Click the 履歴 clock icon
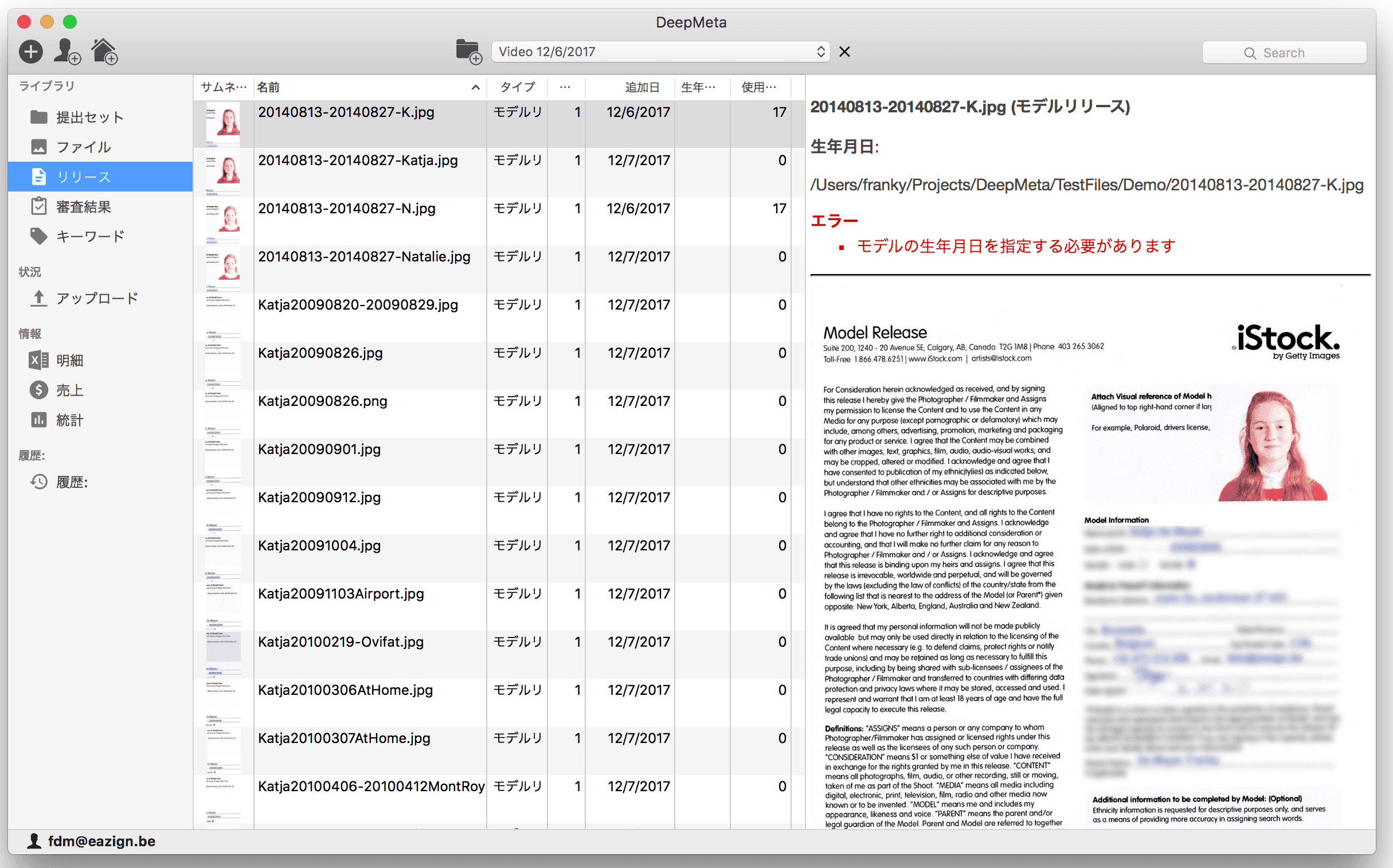This screenshot has width=1393, height=868. click(x=38, y=482)
